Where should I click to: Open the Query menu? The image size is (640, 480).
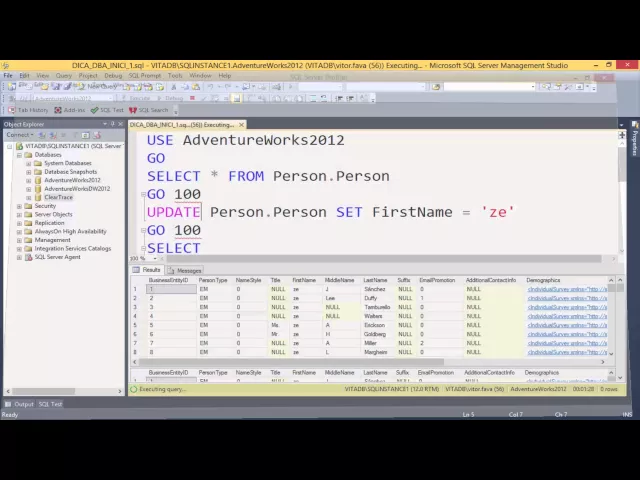(x=64, y=76)
